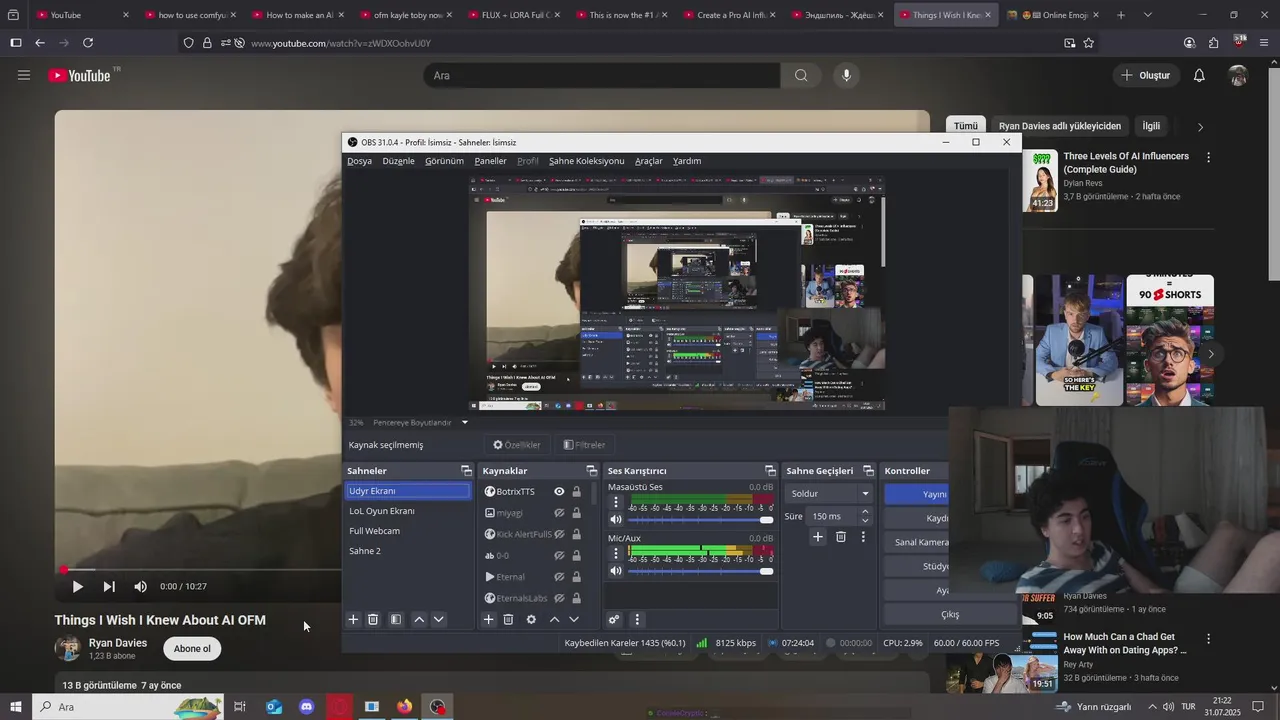1280x720 pixels.
Task: Pop out the Kaynaklar dock
Action: point(591,471)
